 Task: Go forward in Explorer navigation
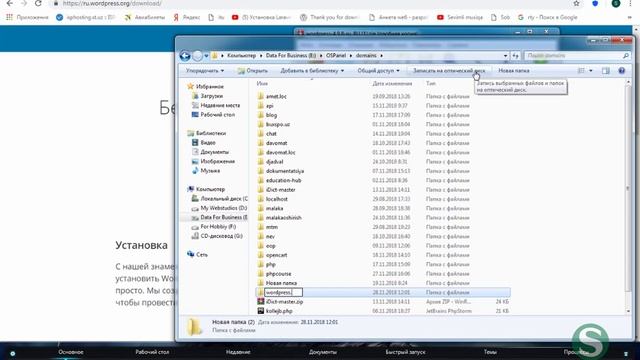198,56
